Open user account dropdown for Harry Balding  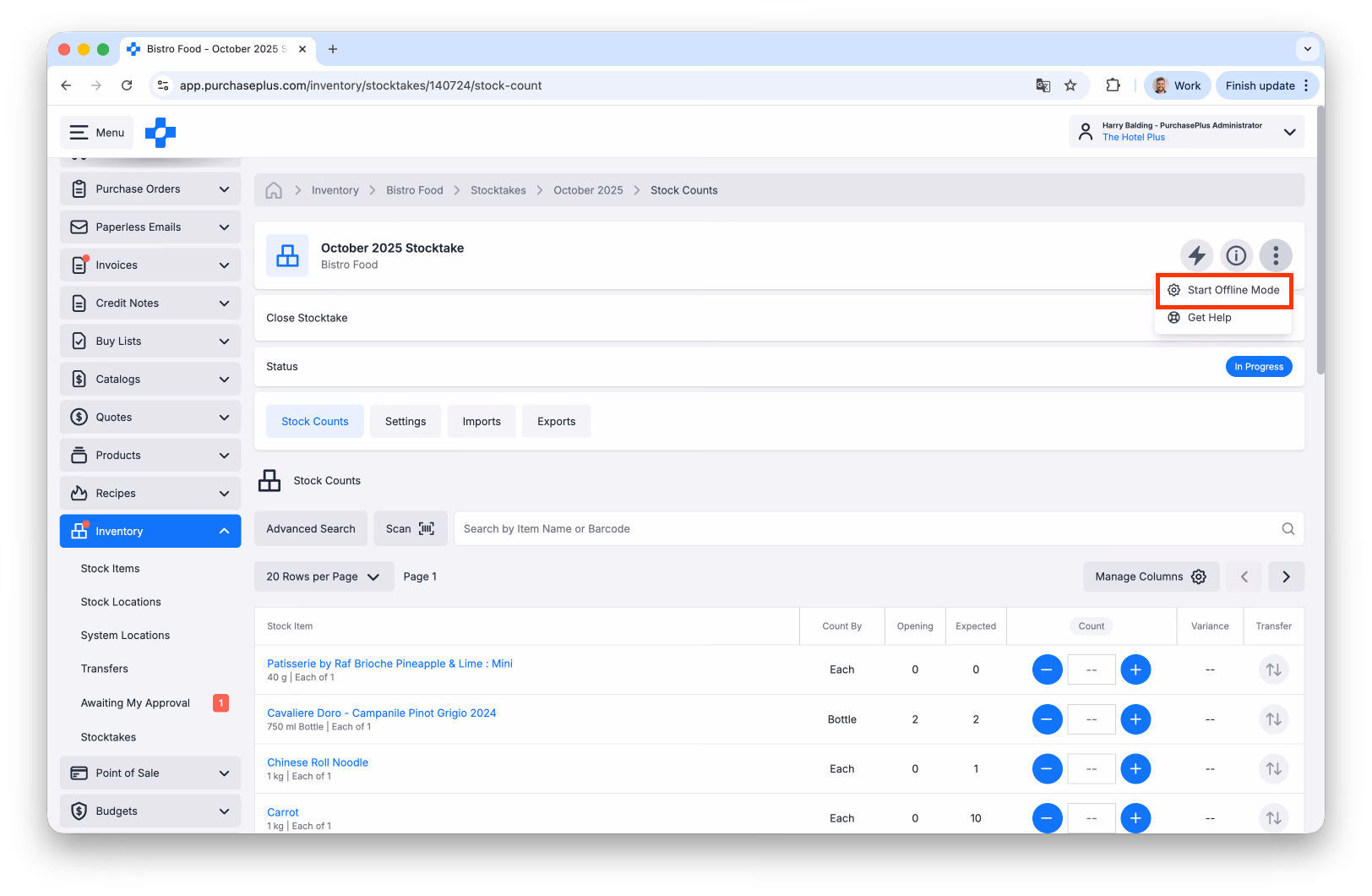coord(1187,132)
